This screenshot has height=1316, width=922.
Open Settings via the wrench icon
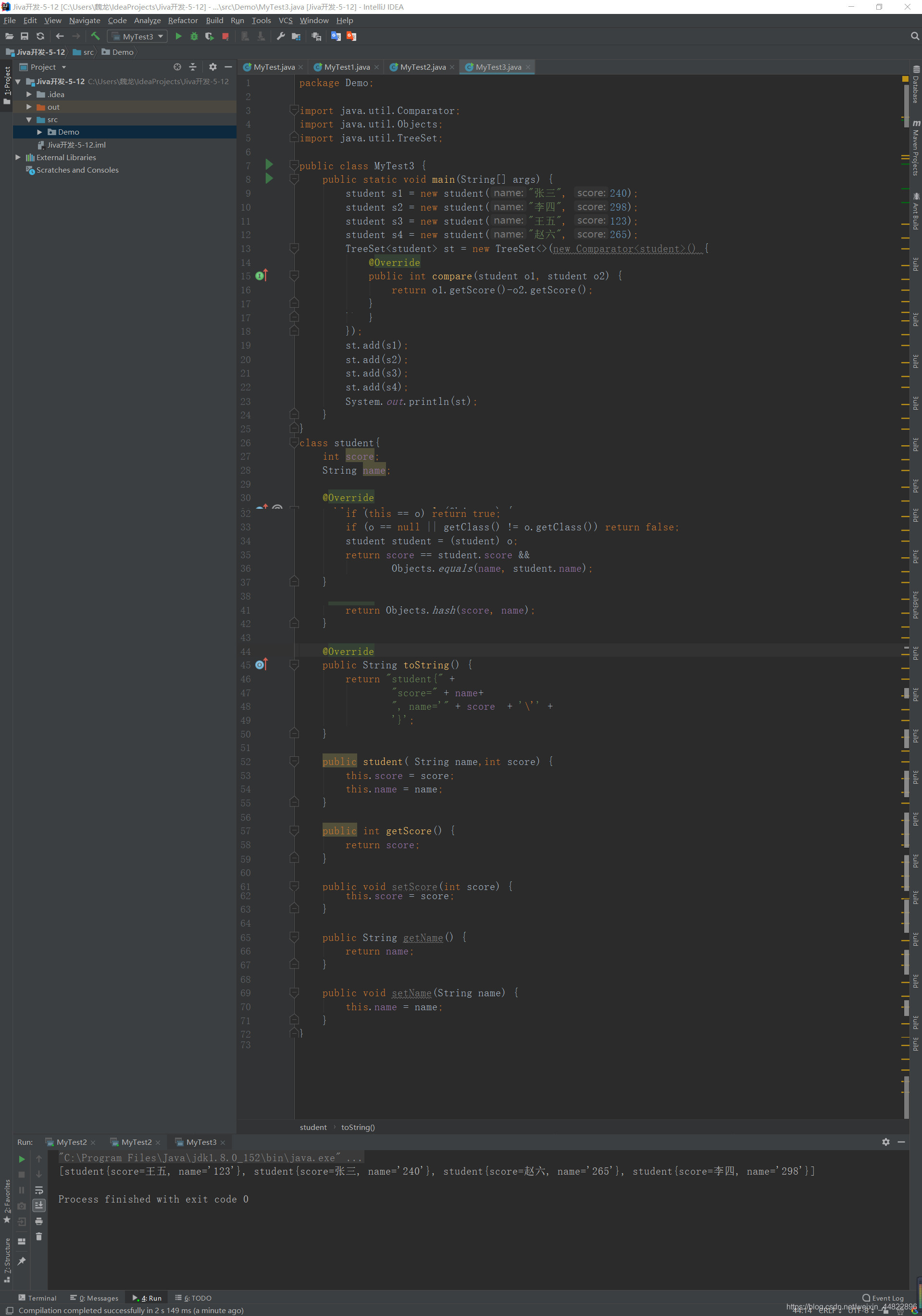(281, 36)
